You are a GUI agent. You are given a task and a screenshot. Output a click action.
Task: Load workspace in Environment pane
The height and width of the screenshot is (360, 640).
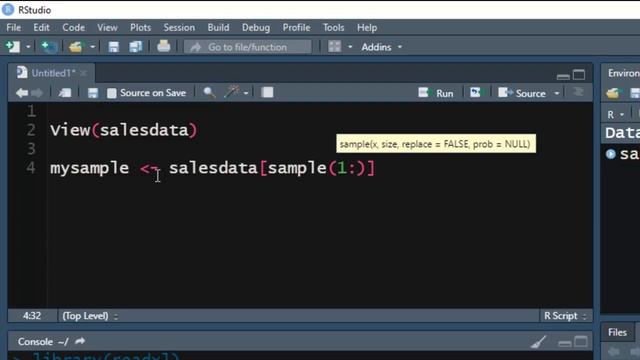[x=613, y=93]
